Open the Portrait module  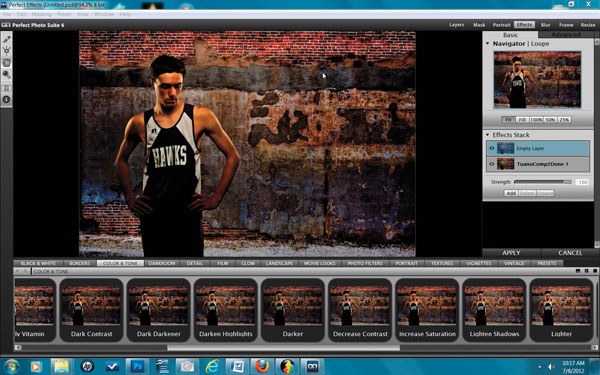point(501,24)
